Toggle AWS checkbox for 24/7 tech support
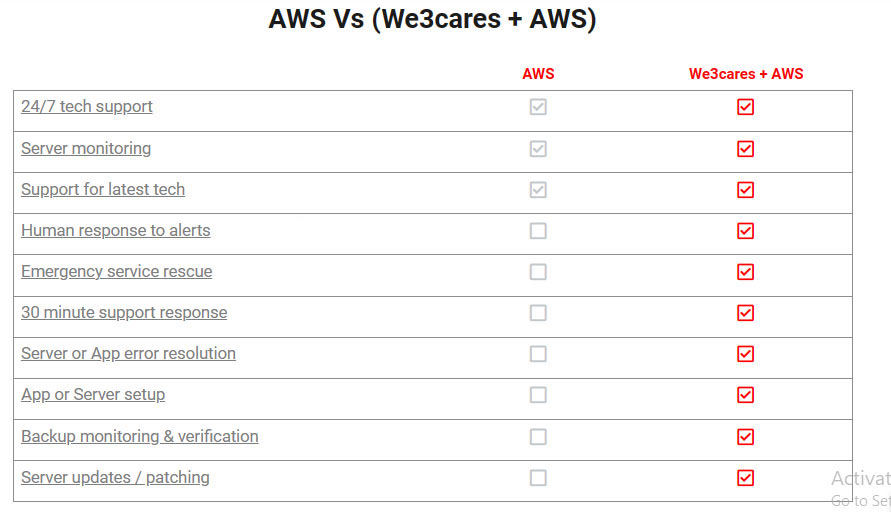The width and height of the screenshot is (891, 512). coord(538,107)
